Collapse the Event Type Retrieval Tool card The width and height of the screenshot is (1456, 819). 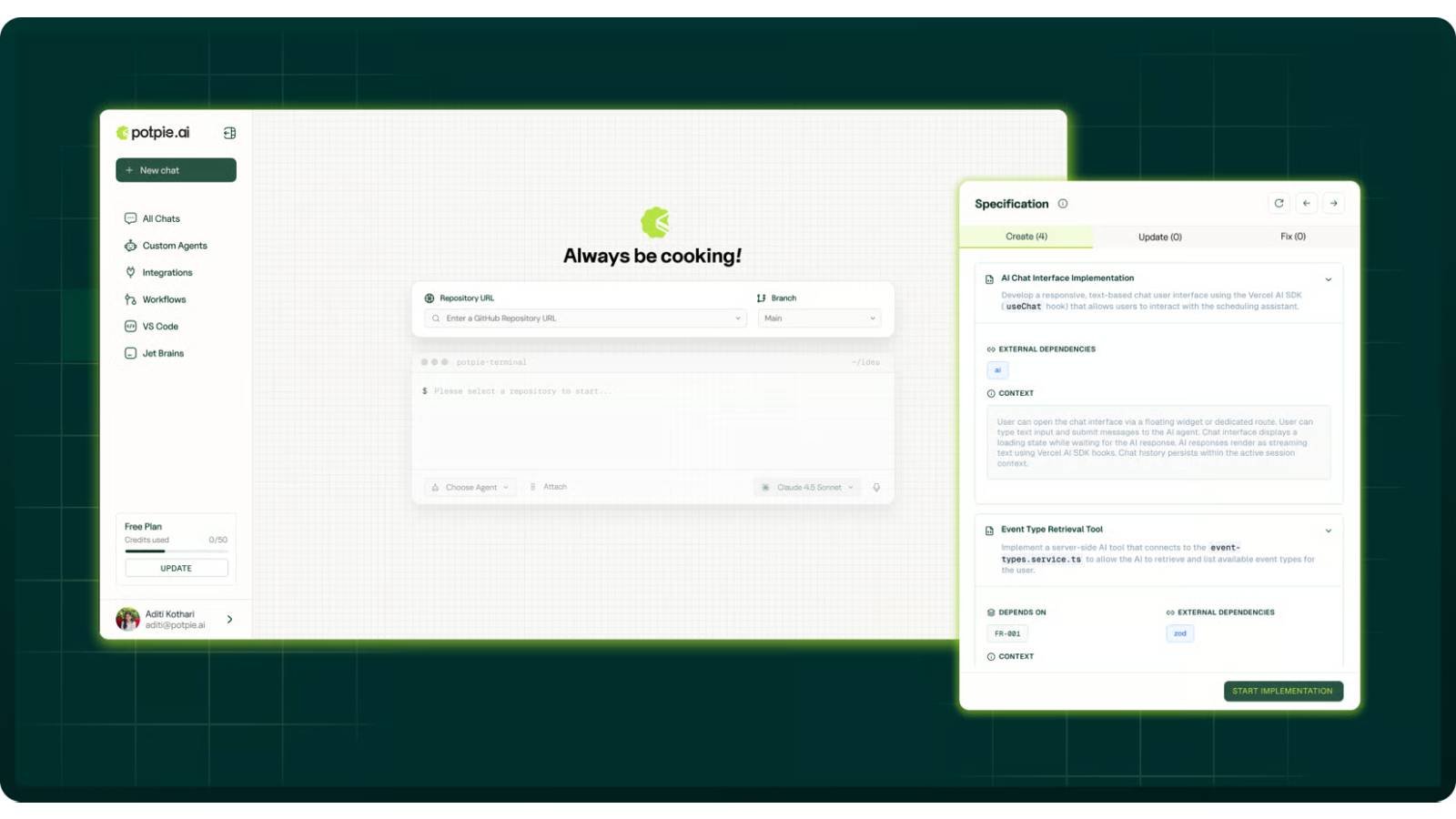click(1329, 531)
